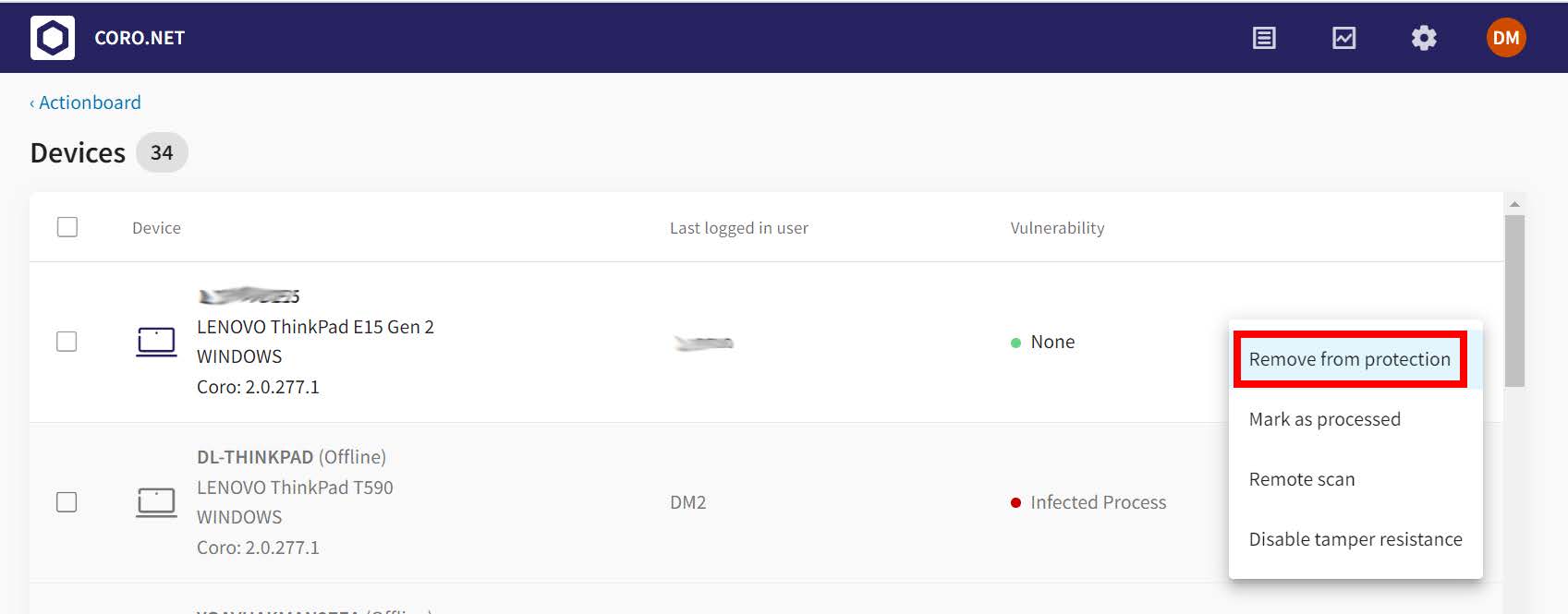Screen dimensions: 1568x614
Task: Click the 34 devices count badge
Action: pos(162,152)
